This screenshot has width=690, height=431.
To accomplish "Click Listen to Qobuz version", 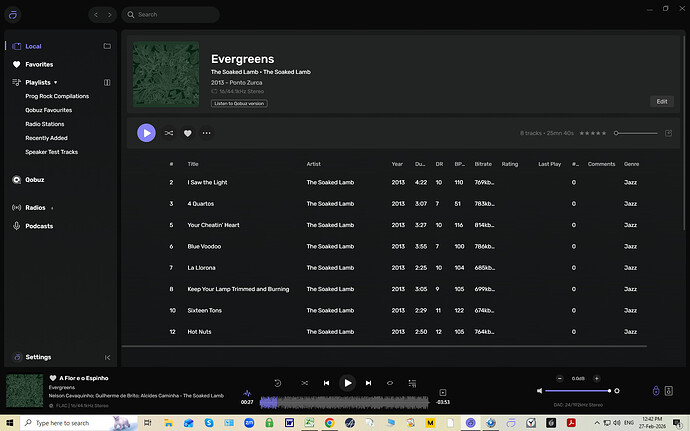I will 239,103.
